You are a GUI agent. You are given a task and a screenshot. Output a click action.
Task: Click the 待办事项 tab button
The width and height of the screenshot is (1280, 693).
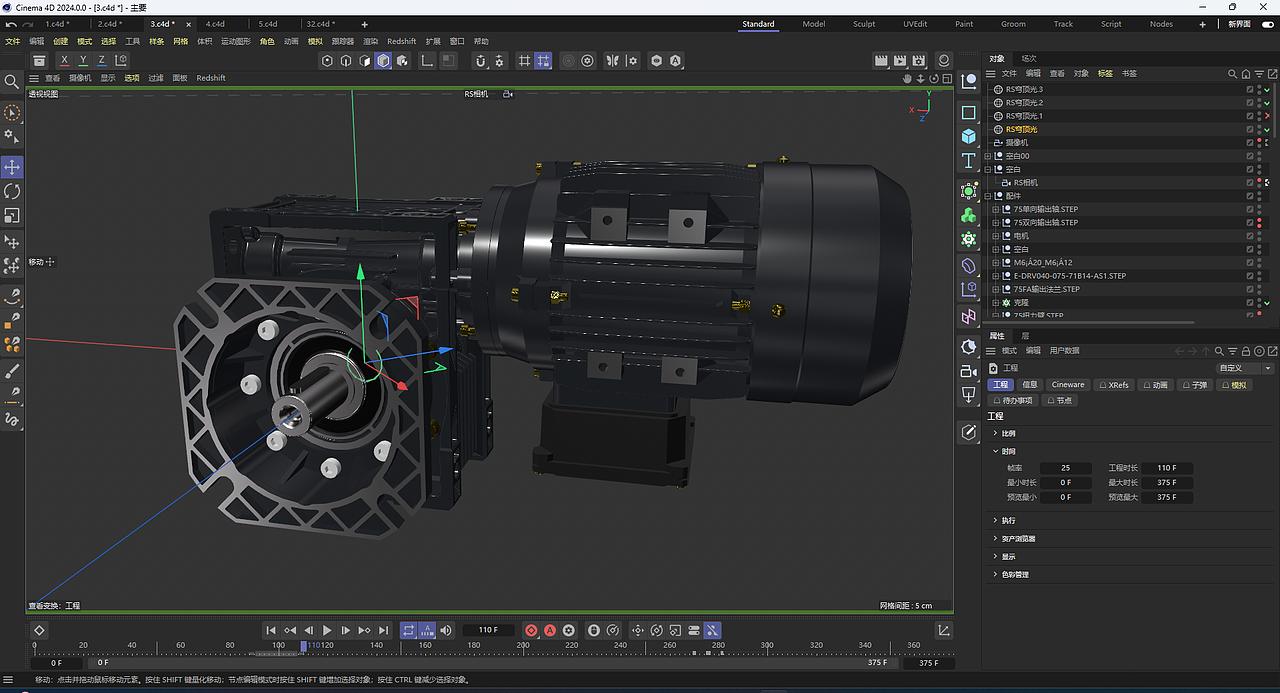(x=1013, y=400)
